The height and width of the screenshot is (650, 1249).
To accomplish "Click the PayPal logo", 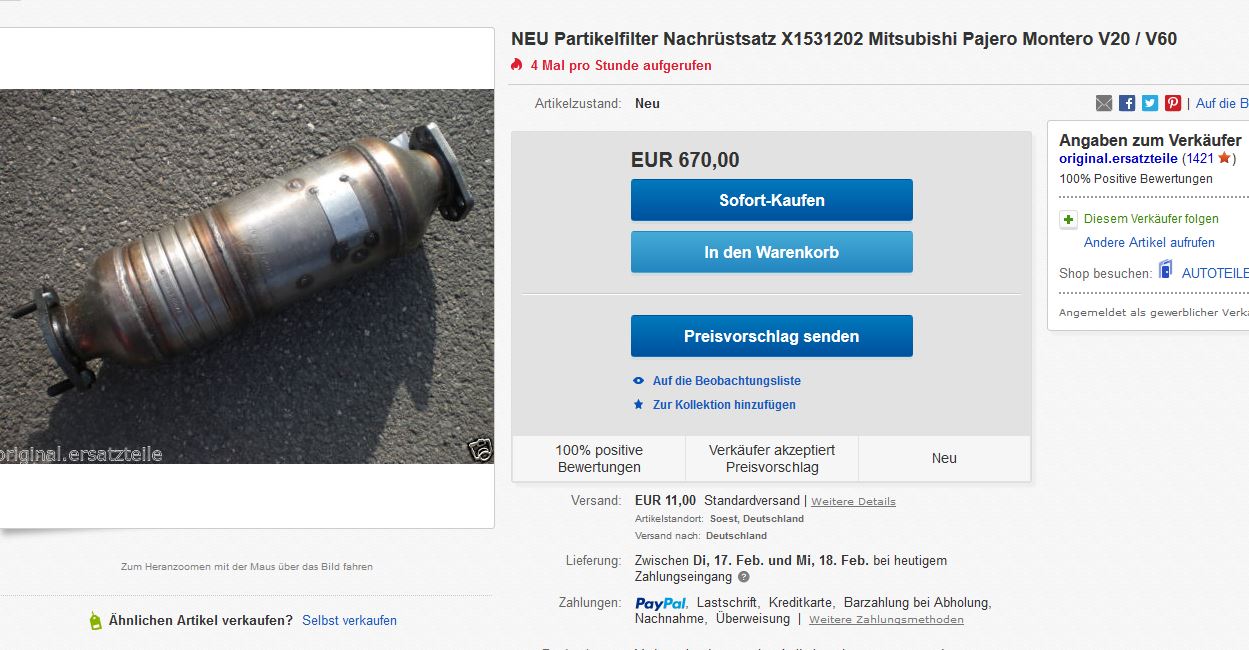I will coord(660,603).
